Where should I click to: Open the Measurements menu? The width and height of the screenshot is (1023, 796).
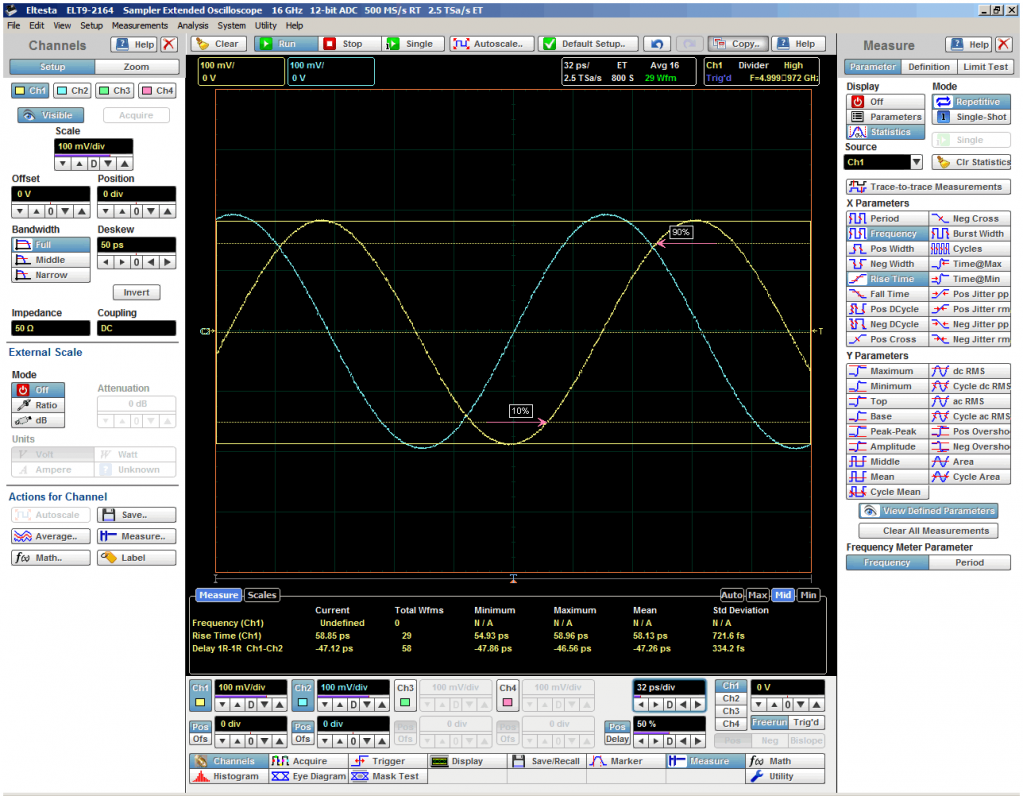(x=139, y=25)
